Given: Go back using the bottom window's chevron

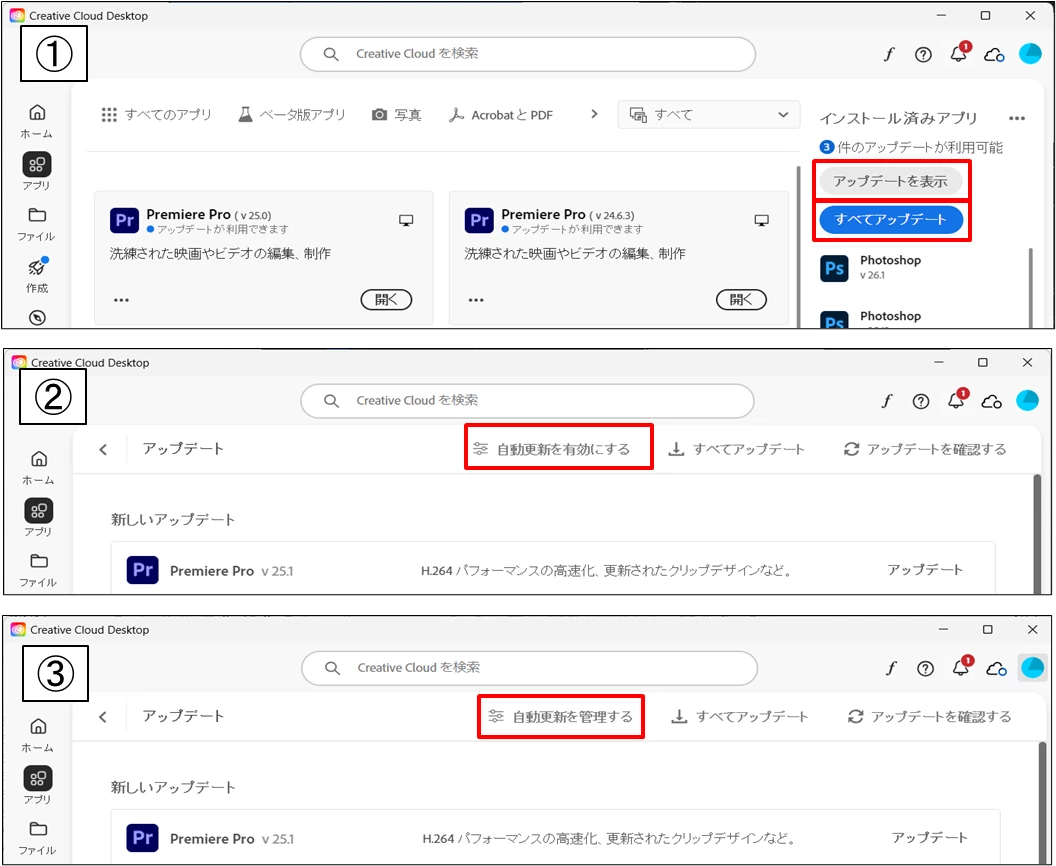Looking at the screenshot, I should (x=103, y=717).
